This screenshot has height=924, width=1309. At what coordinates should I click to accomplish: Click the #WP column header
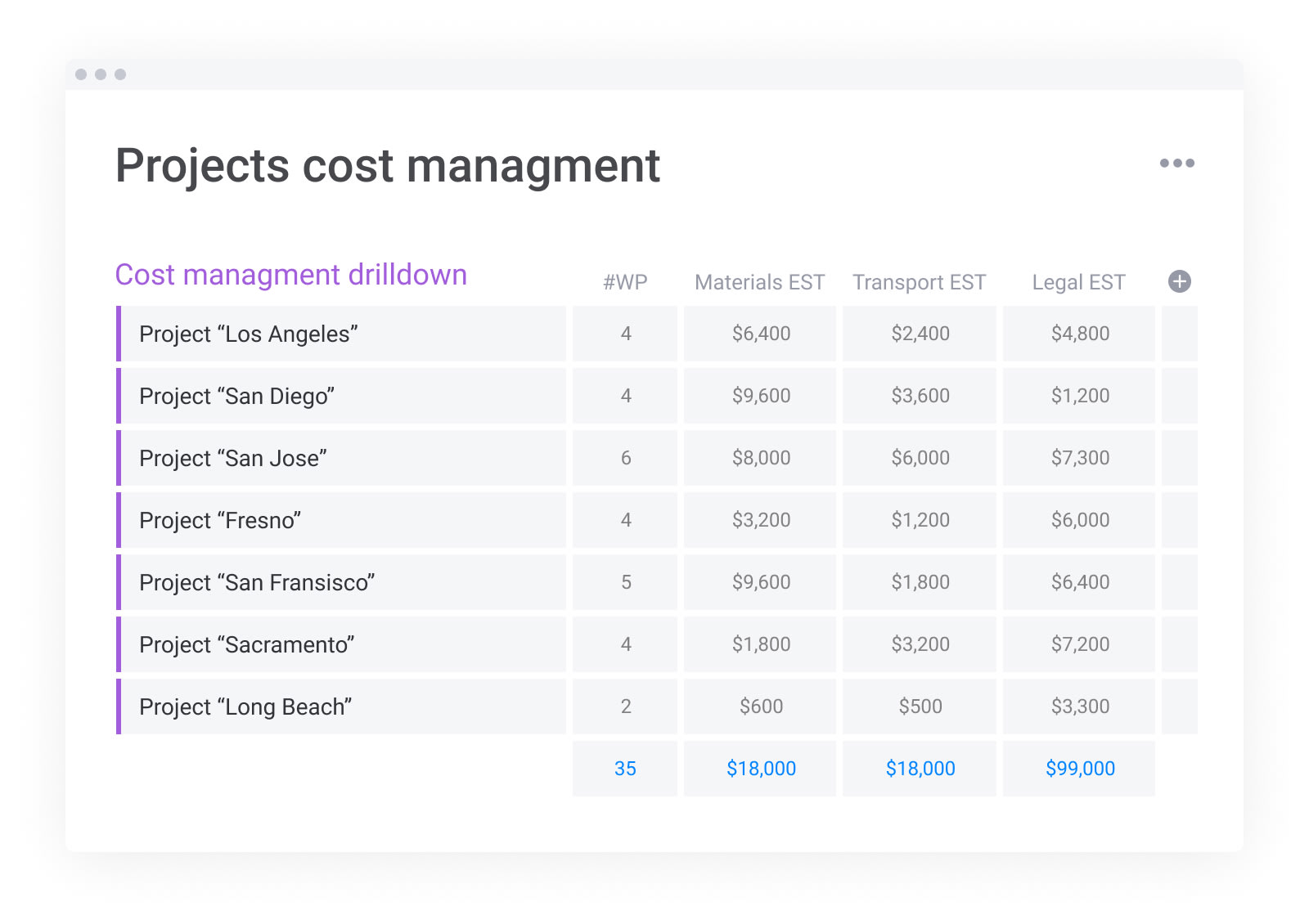point(625,282)
